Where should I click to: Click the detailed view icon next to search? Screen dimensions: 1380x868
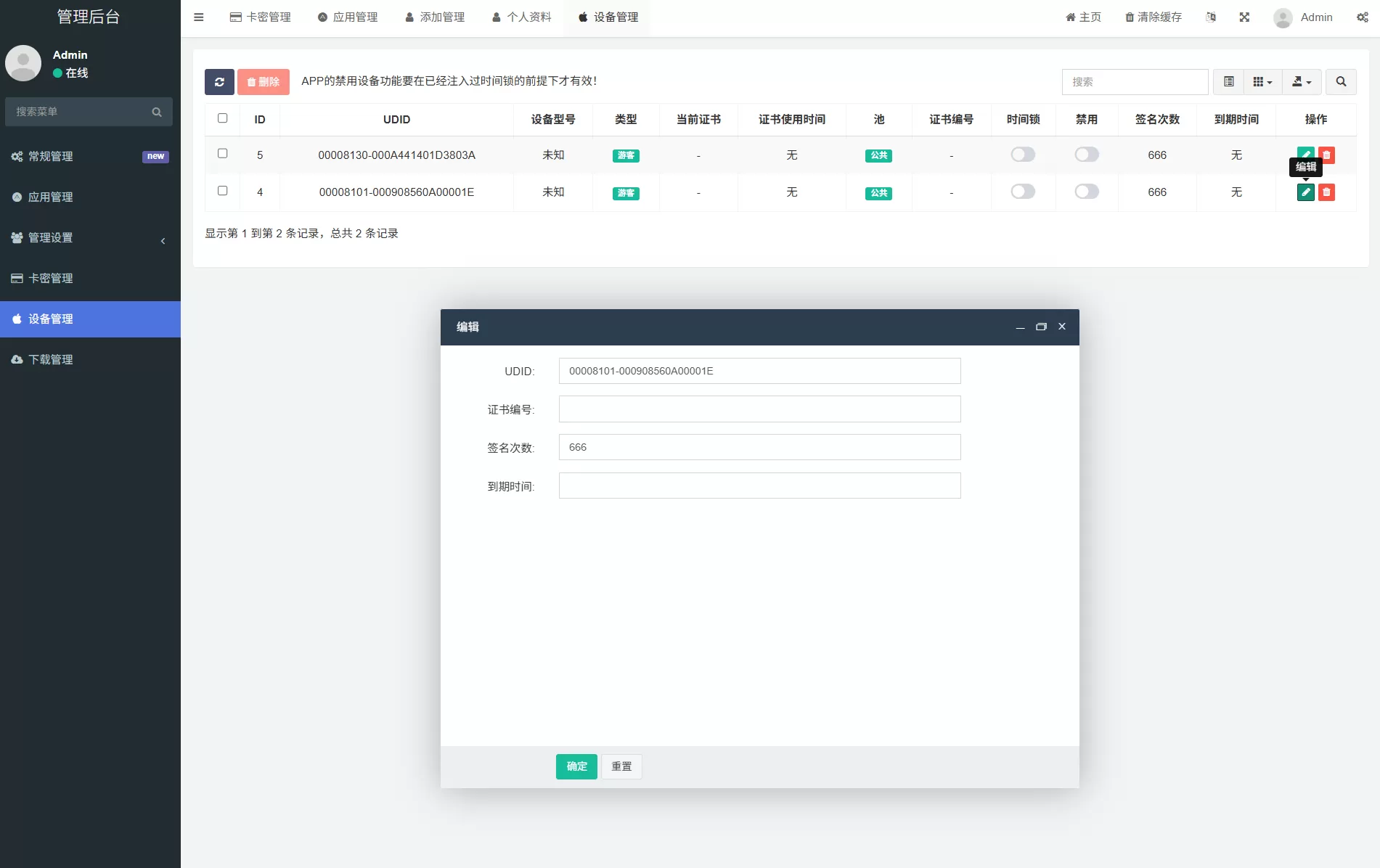tap(1228, 82)
